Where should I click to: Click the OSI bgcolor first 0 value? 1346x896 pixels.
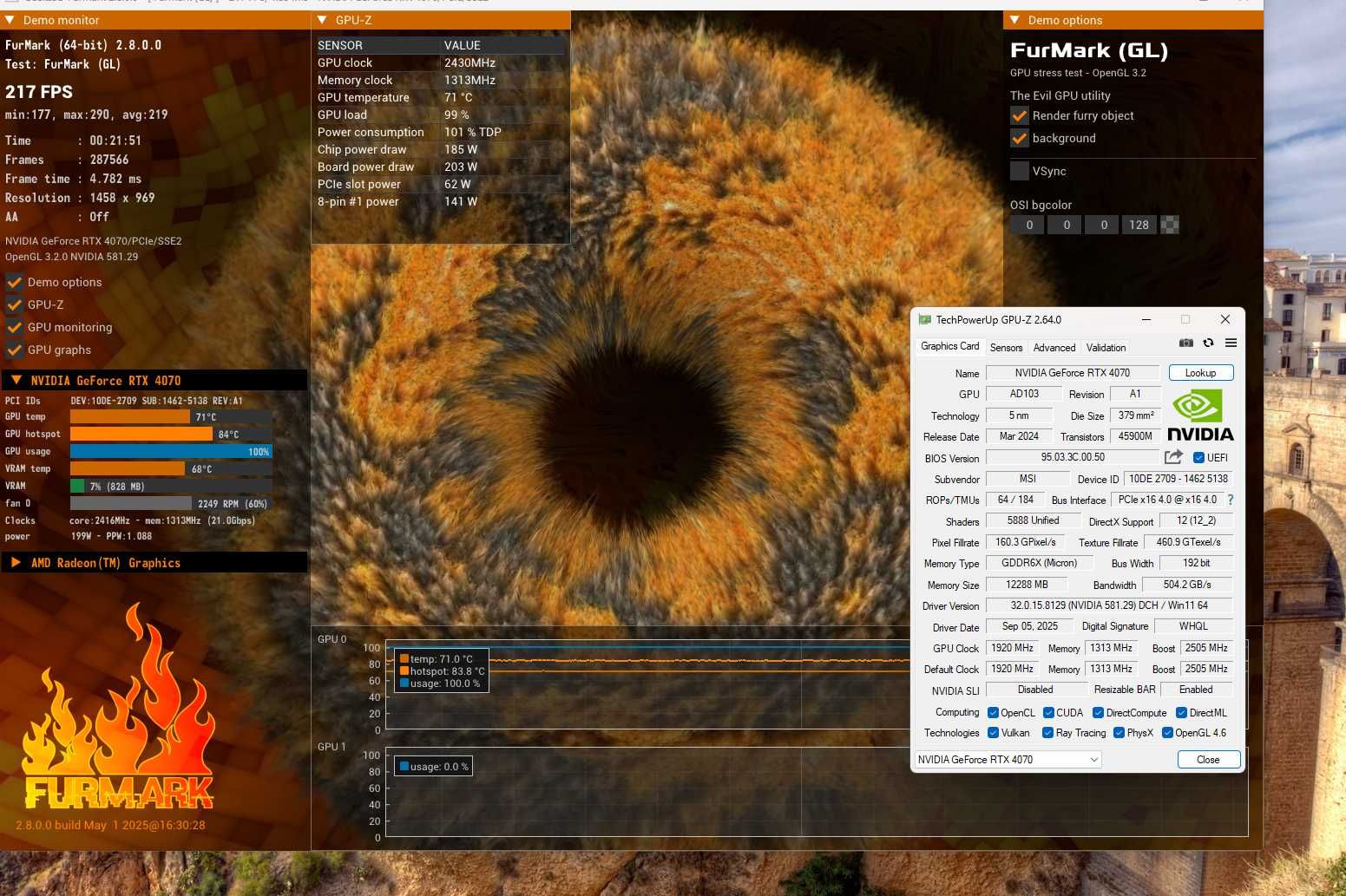[1029, 226]
